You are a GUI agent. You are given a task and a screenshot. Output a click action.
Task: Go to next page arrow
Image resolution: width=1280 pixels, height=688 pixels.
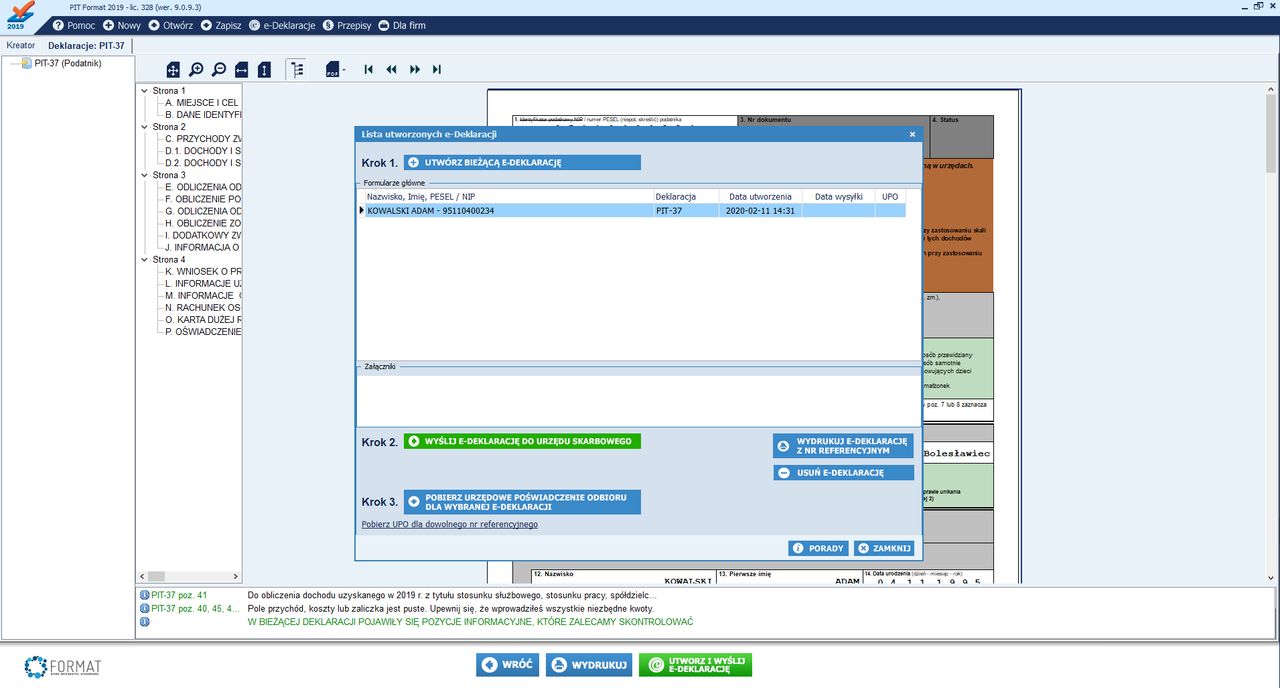pyautogui.click(x=414, y=69)
